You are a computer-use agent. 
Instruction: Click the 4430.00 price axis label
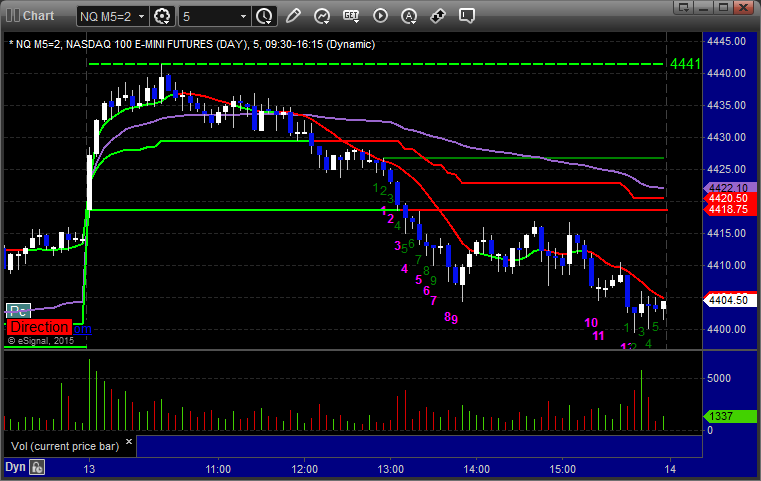coord(727,137)
